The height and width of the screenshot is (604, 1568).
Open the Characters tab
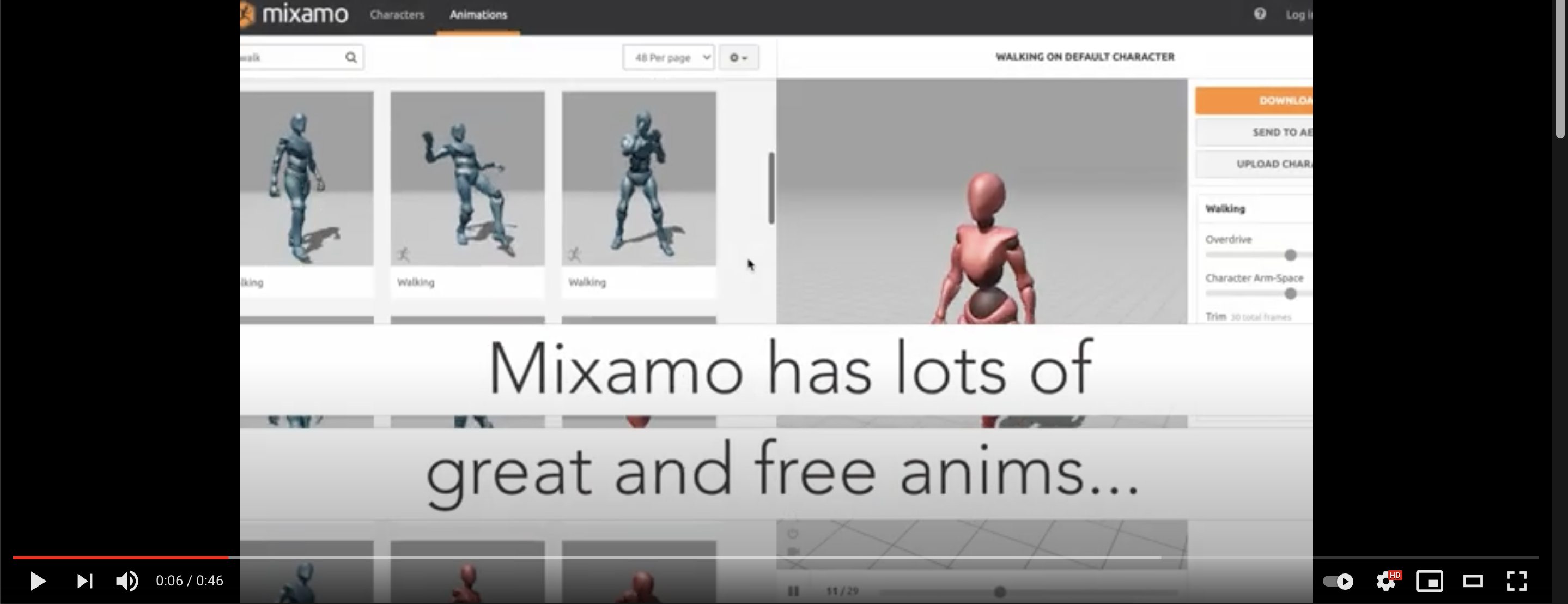click(x=397, y=15)
